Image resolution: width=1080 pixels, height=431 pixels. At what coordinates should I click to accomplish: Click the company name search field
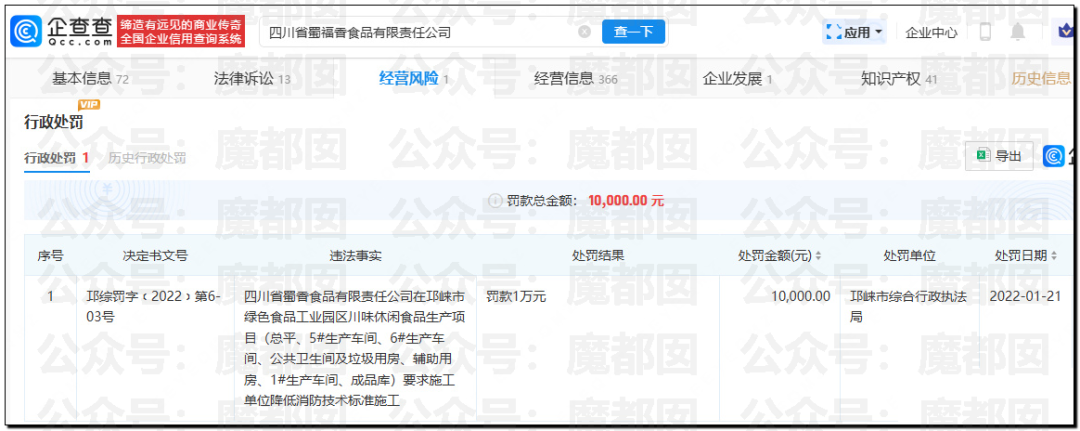pos(420,32)
